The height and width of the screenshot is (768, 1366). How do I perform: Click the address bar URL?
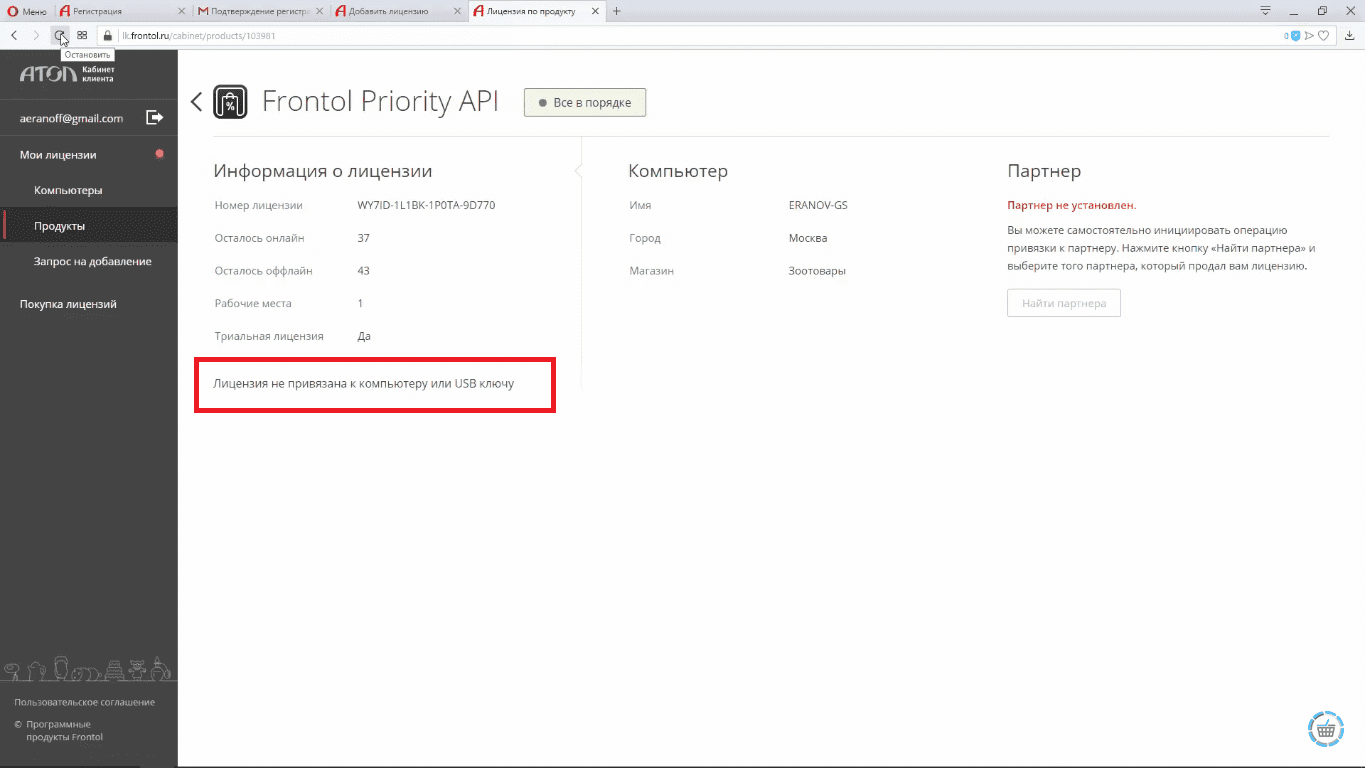(x=199, y=35)
